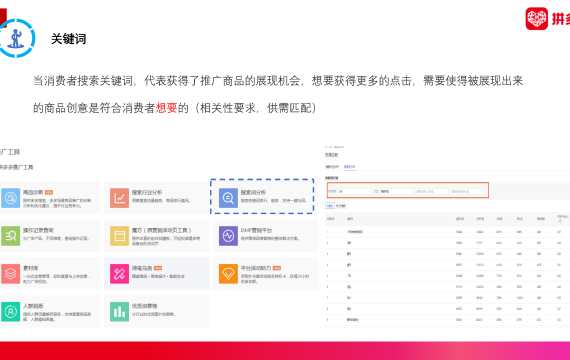Click the 素材库 card title

pyautogui.click(x=31, y=268)
